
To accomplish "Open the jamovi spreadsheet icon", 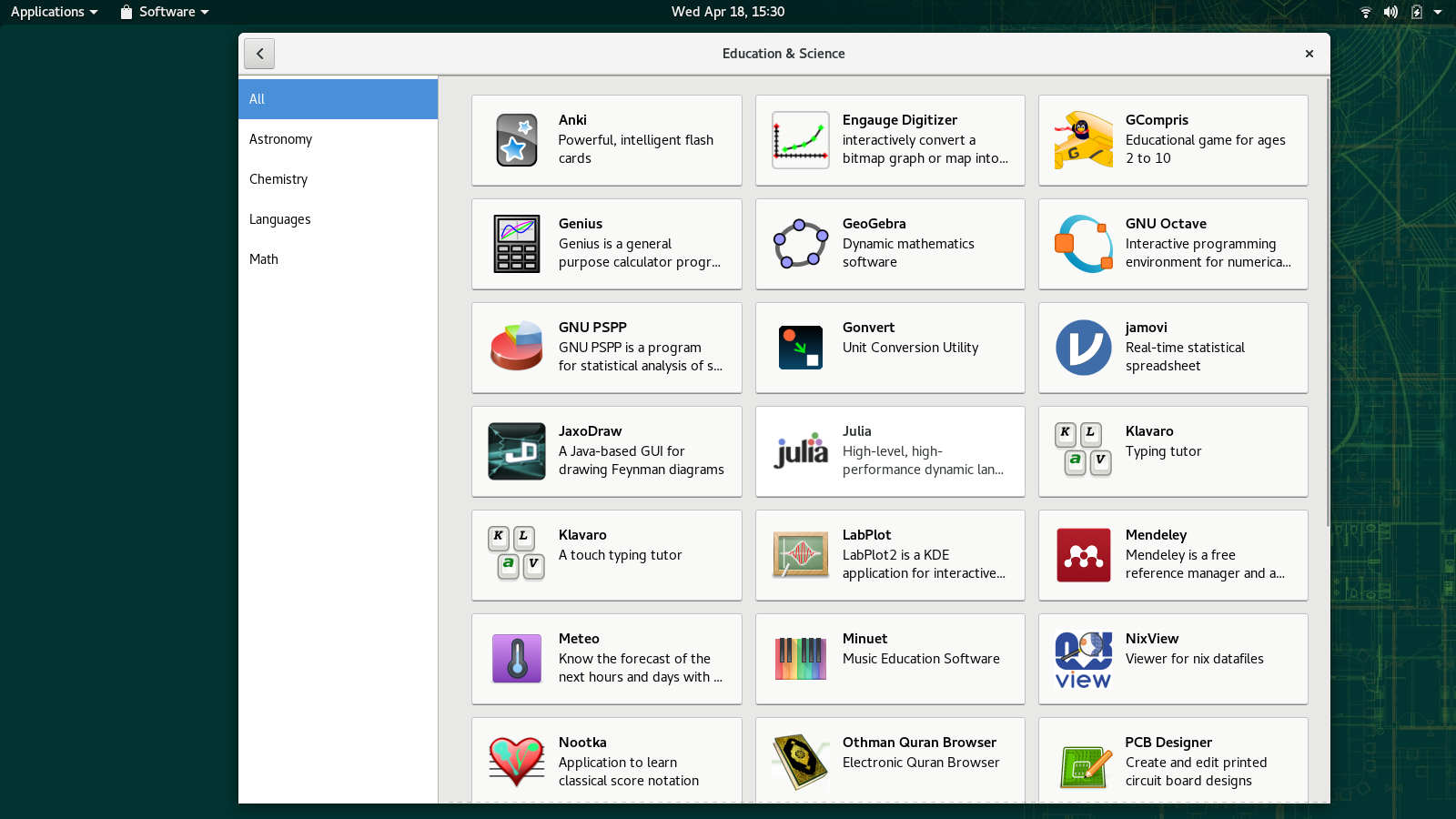I will [x=1083, y=348].
